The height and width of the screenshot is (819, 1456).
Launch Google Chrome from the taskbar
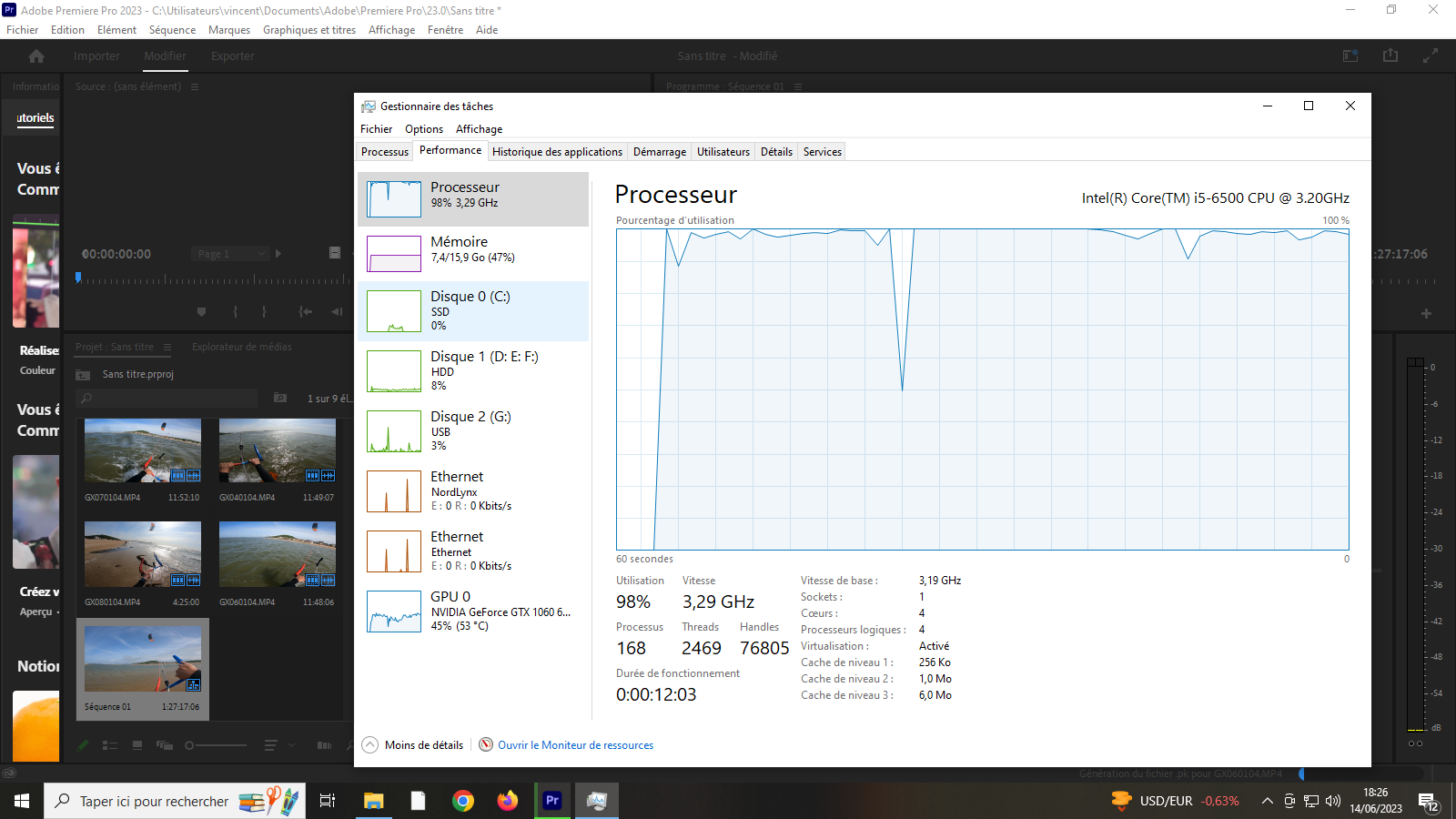click(463, 801)
